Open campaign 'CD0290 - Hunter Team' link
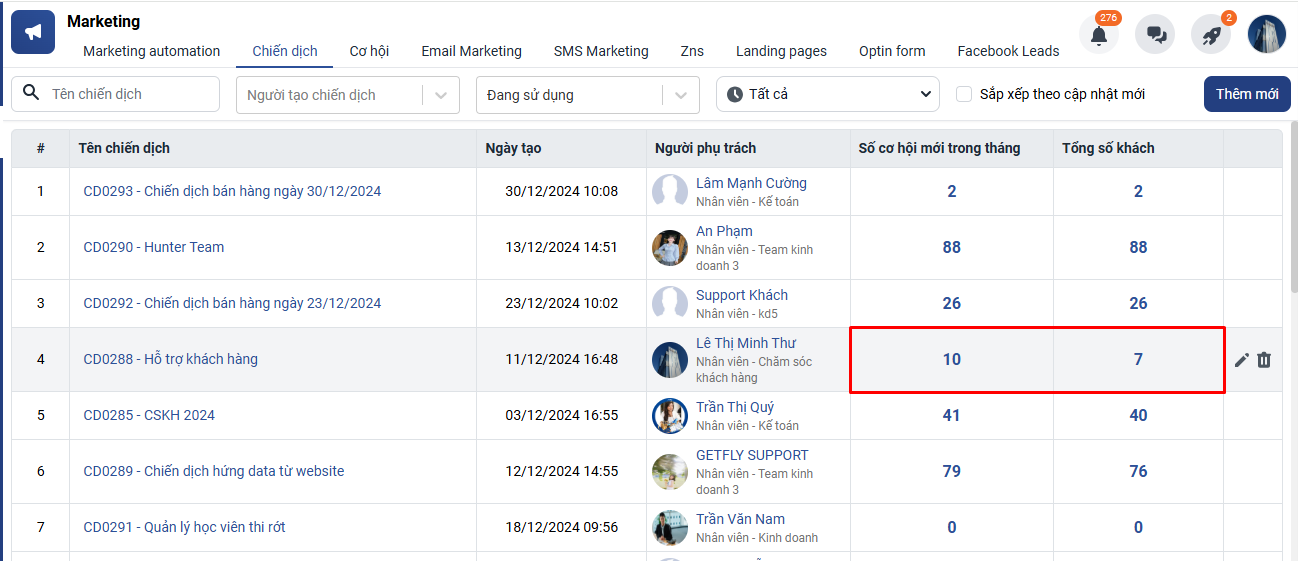The width and height of the screenshot is (1298, 561). point(153,247)
